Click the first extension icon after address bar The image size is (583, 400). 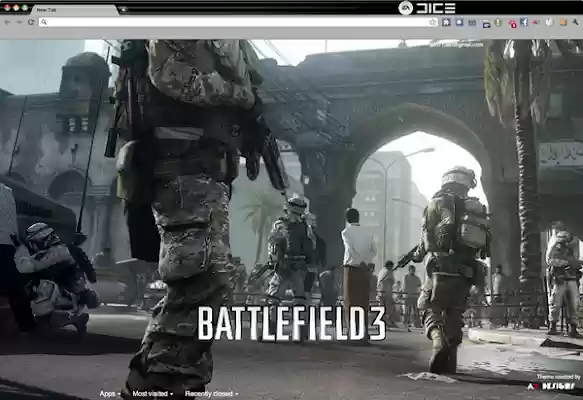447,22
